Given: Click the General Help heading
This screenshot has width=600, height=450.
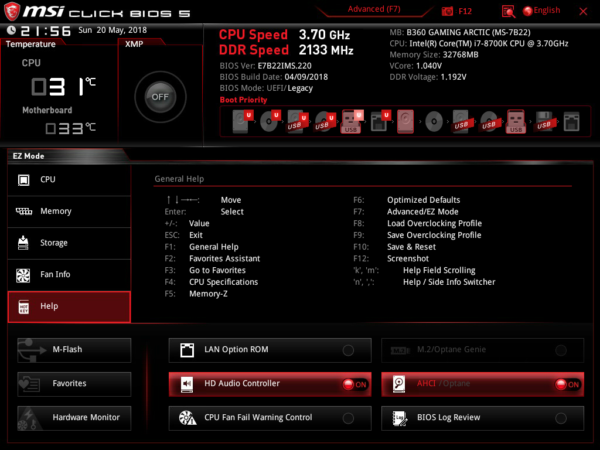Looking at the screenshot, I should 179,179.
